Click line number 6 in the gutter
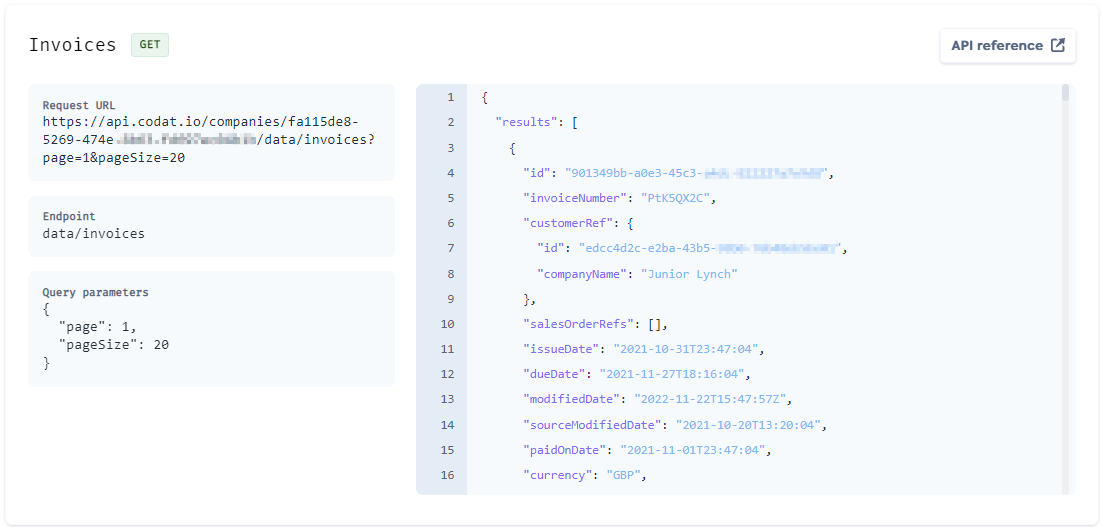The image size is (1101, 527). coord(450,223)
